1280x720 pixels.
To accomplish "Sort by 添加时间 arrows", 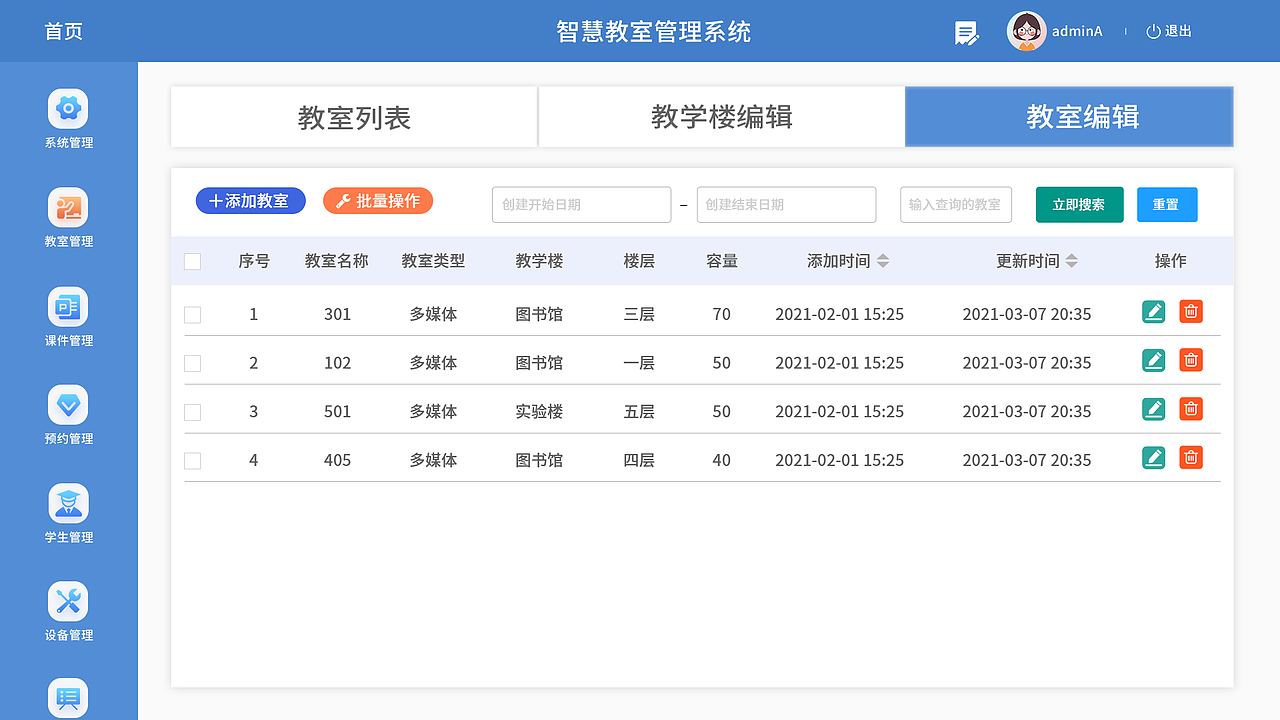I will pos(883,261).
